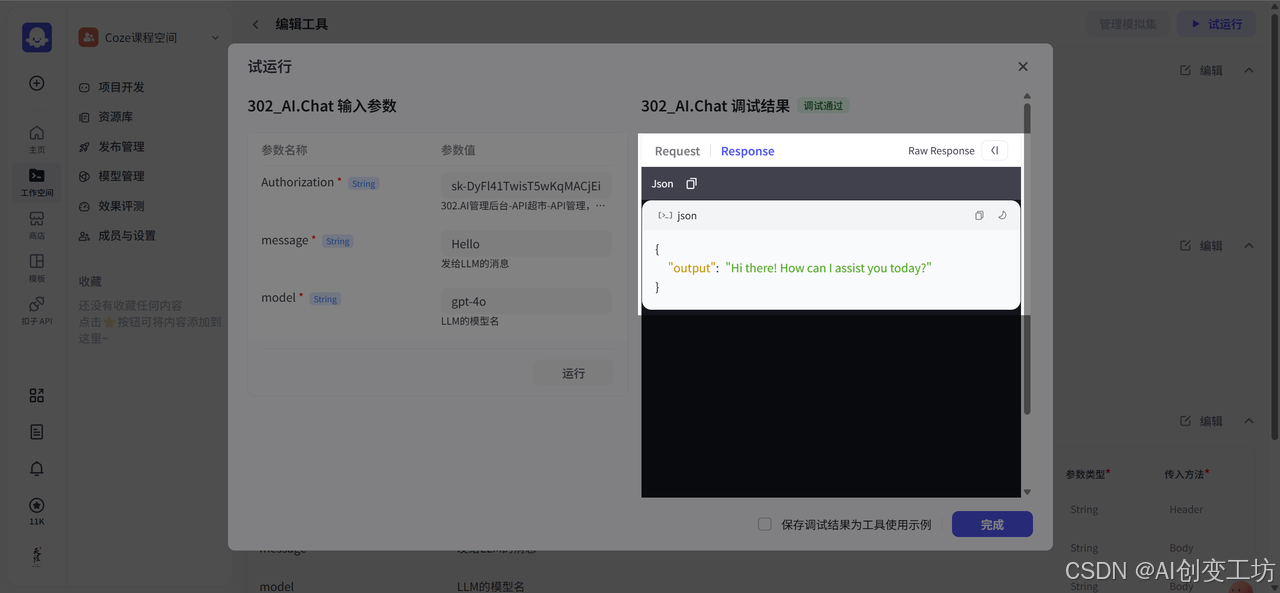Click the String badge next to Authorization

point(363,184)
